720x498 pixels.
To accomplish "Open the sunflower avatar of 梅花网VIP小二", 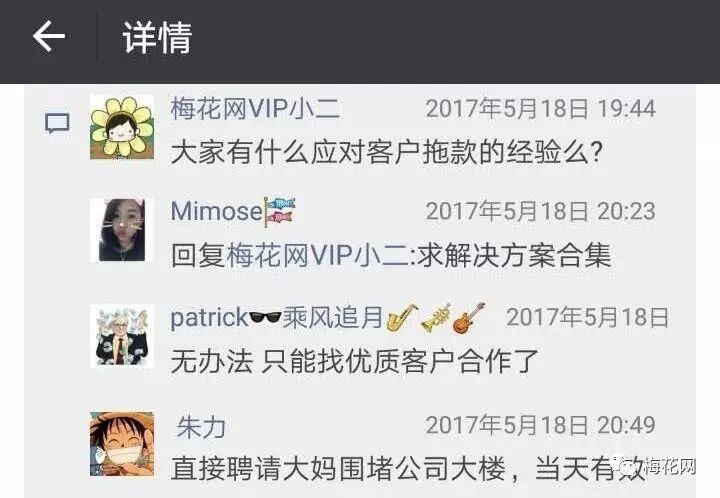I will click(x=122, y=127).
